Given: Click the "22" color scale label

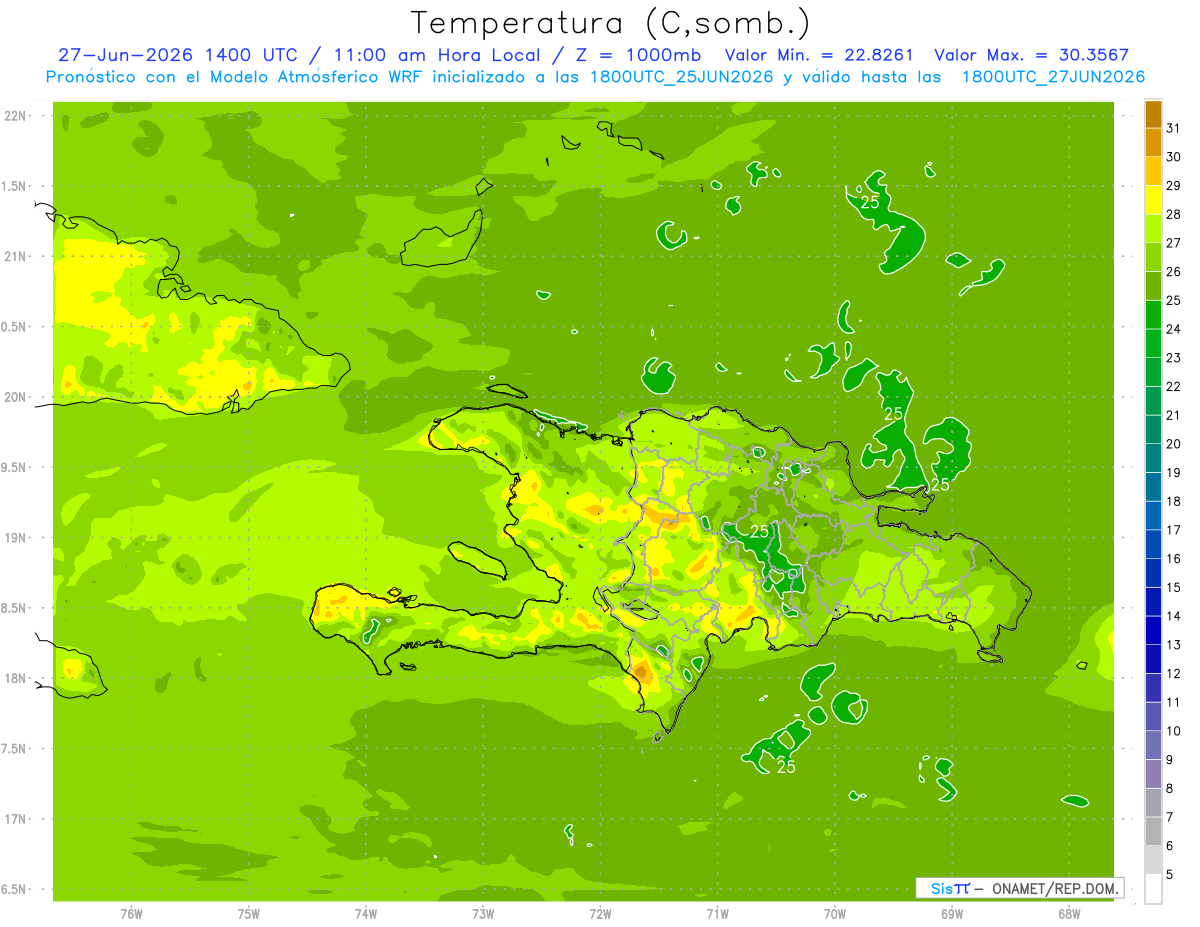Looking at the screenshot, I should (1174, 386).
